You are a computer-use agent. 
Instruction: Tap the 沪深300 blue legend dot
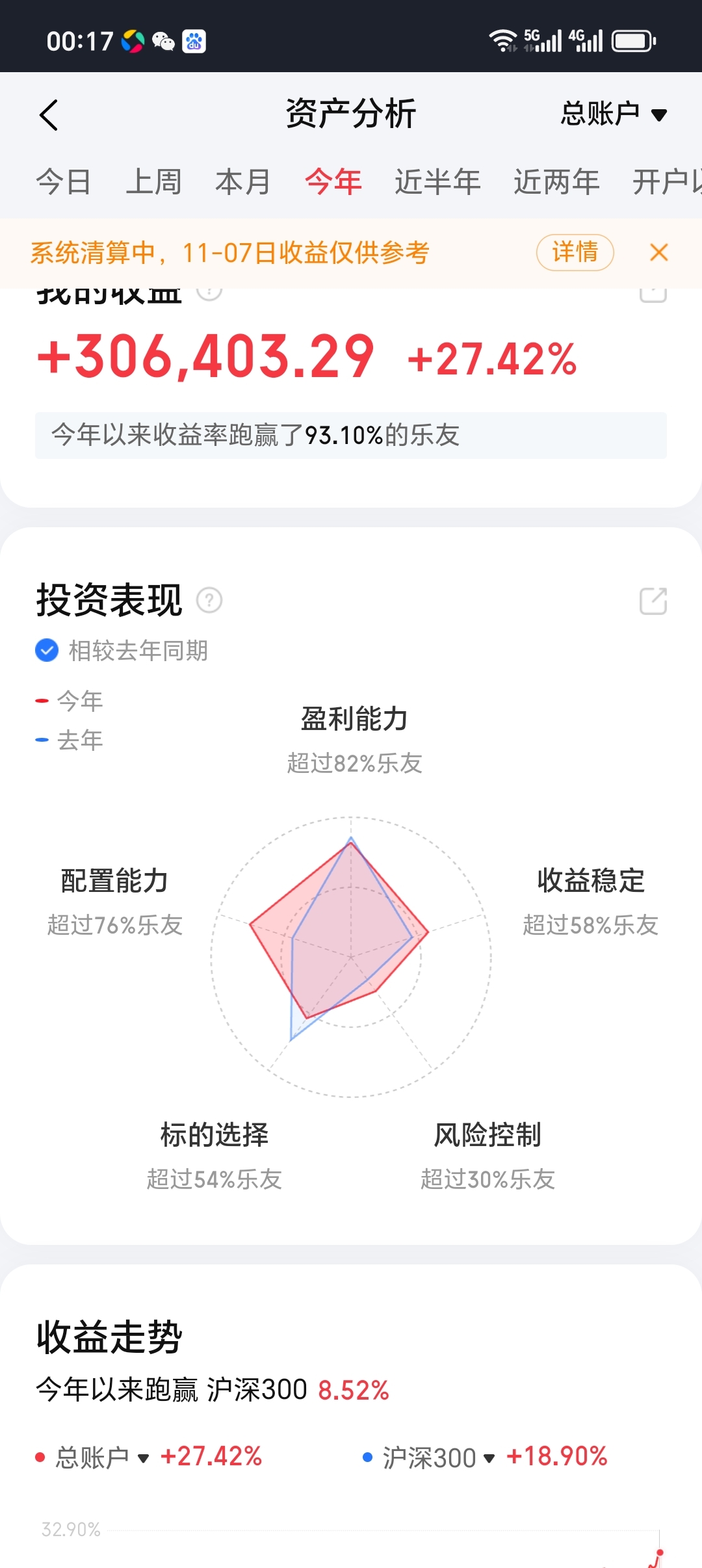[x=367, y=1457]
